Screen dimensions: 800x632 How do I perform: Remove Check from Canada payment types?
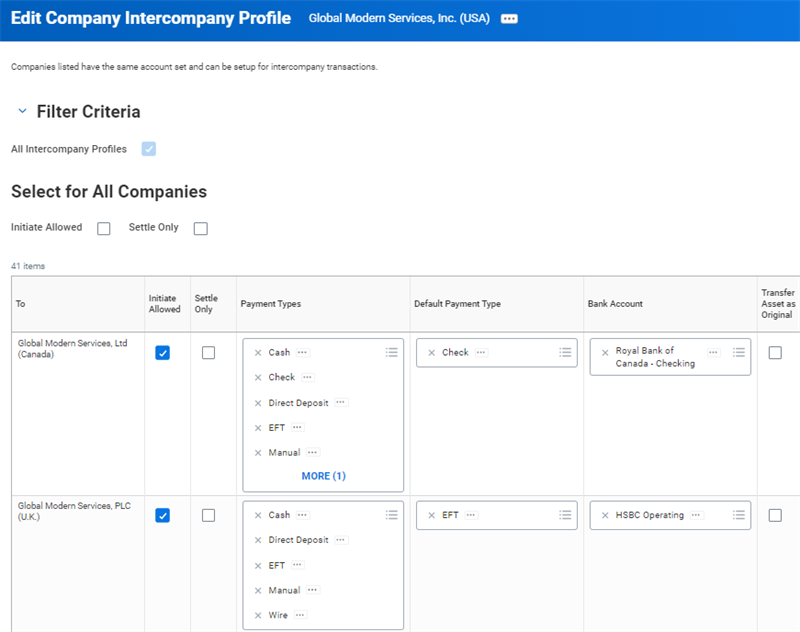tap(258, 377)
